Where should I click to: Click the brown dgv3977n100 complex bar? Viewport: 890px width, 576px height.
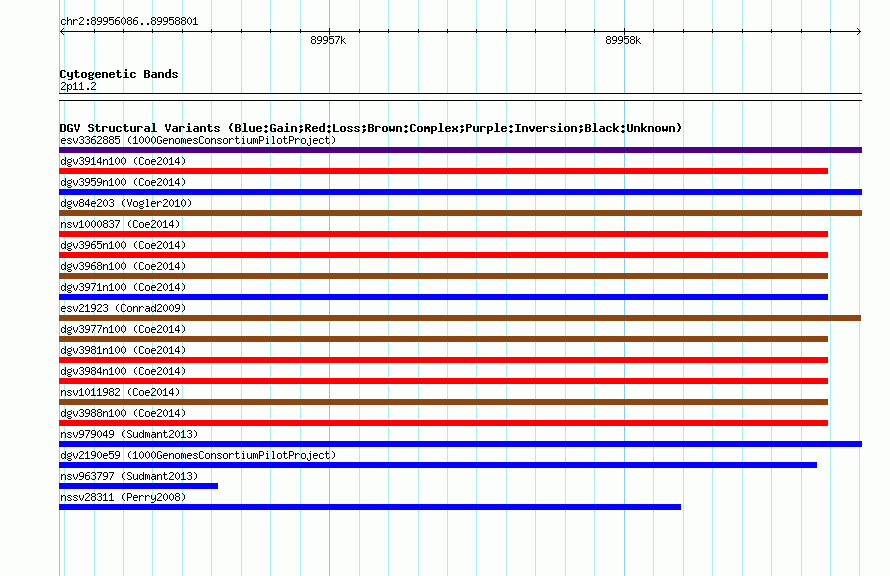tap(443, 339)
